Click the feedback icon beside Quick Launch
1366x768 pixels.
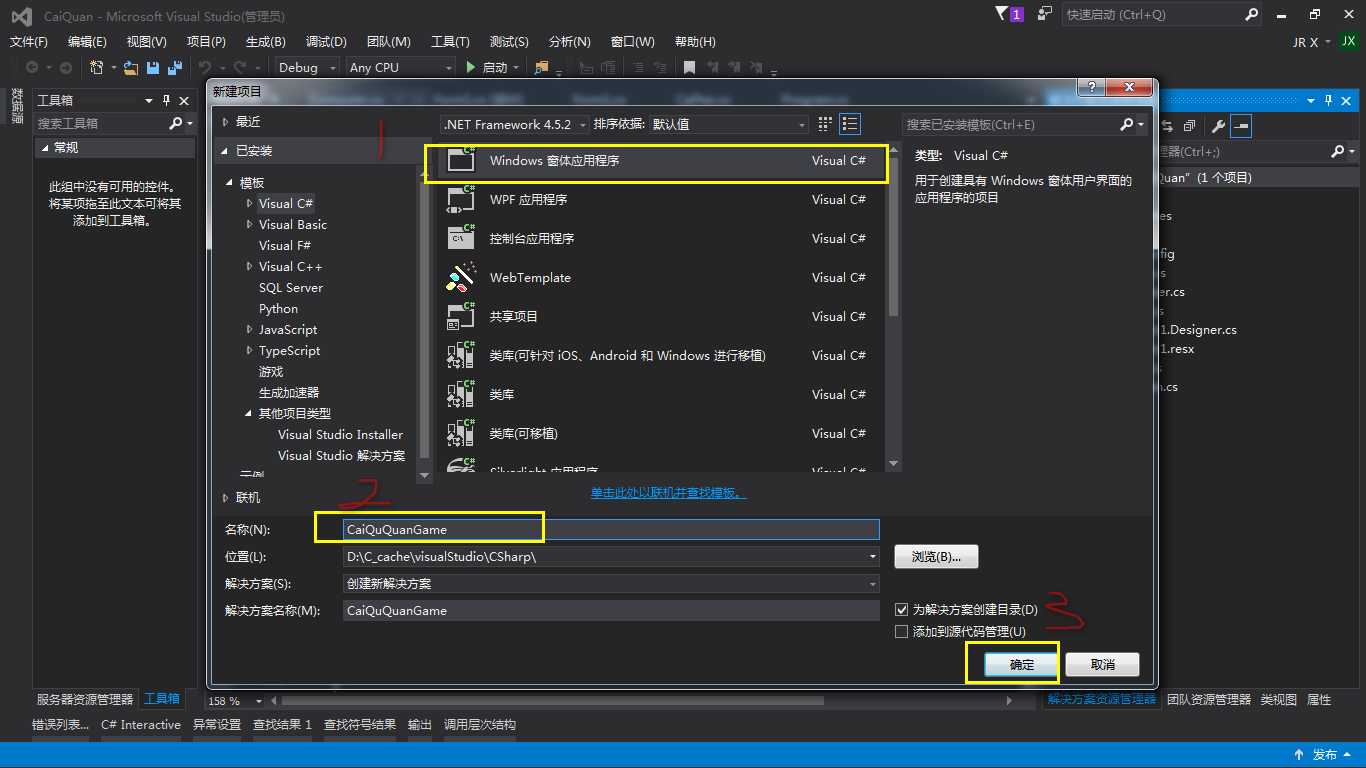[1045, 14]
